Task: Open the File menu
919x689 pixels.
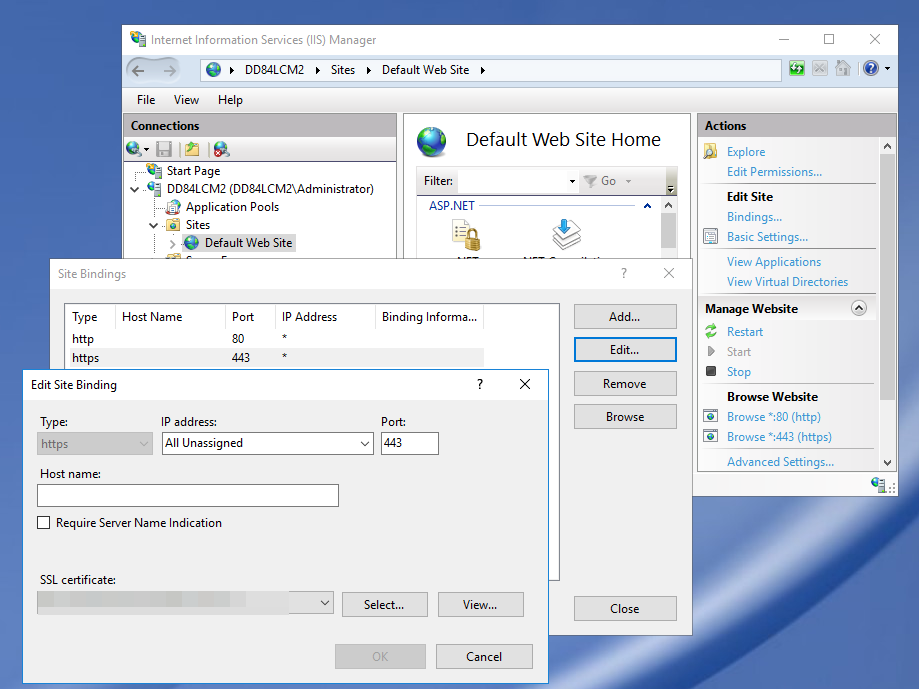Action: 146,100
